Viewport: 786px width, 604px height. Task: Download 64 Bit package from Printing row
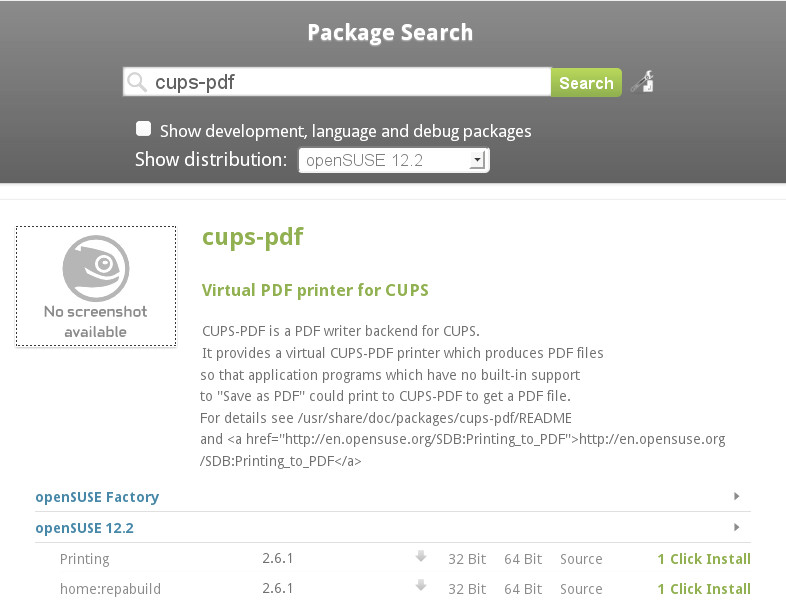click(x=523, y=559)
